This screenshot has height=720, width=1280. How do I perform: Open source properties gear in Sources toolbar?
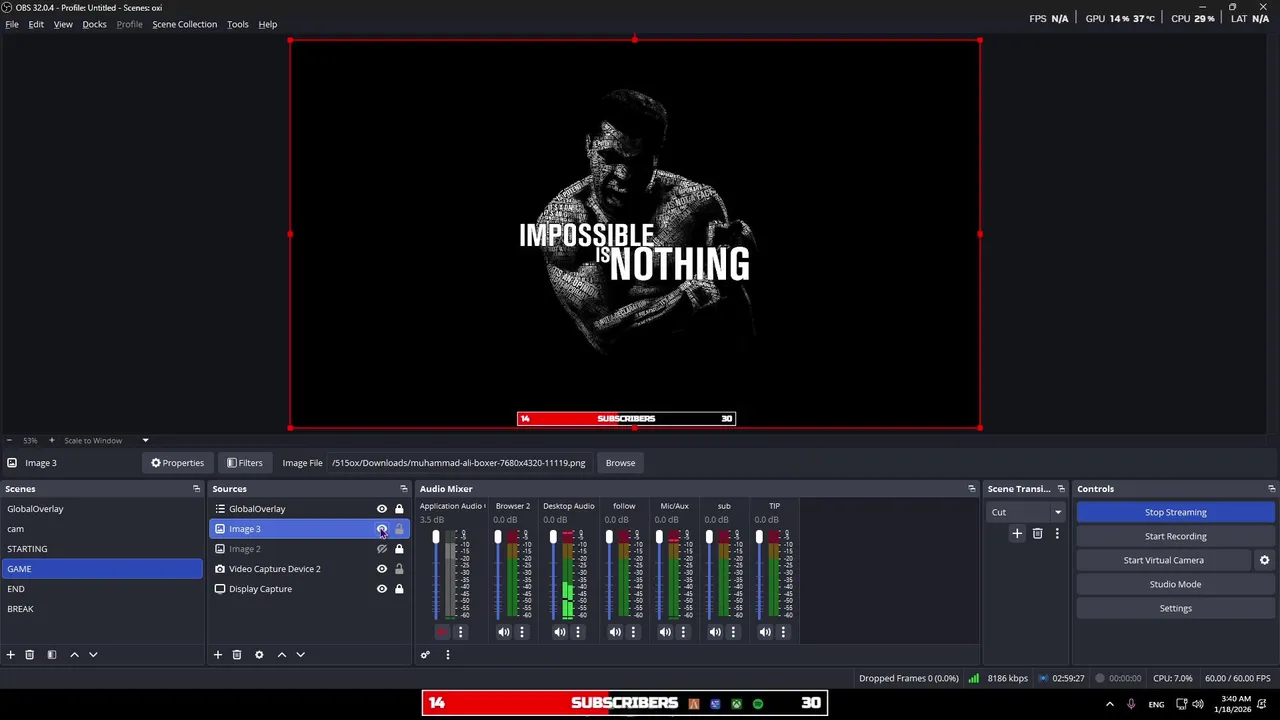coord(259,655)
